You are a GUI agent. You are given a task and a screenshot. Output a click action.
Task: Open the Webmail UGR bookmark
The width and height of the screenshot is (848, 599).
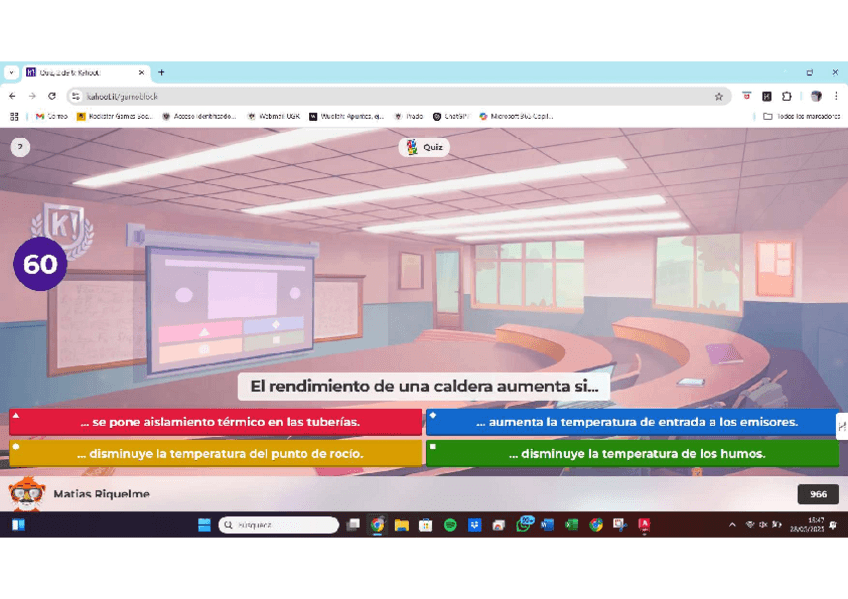[274, 116]
